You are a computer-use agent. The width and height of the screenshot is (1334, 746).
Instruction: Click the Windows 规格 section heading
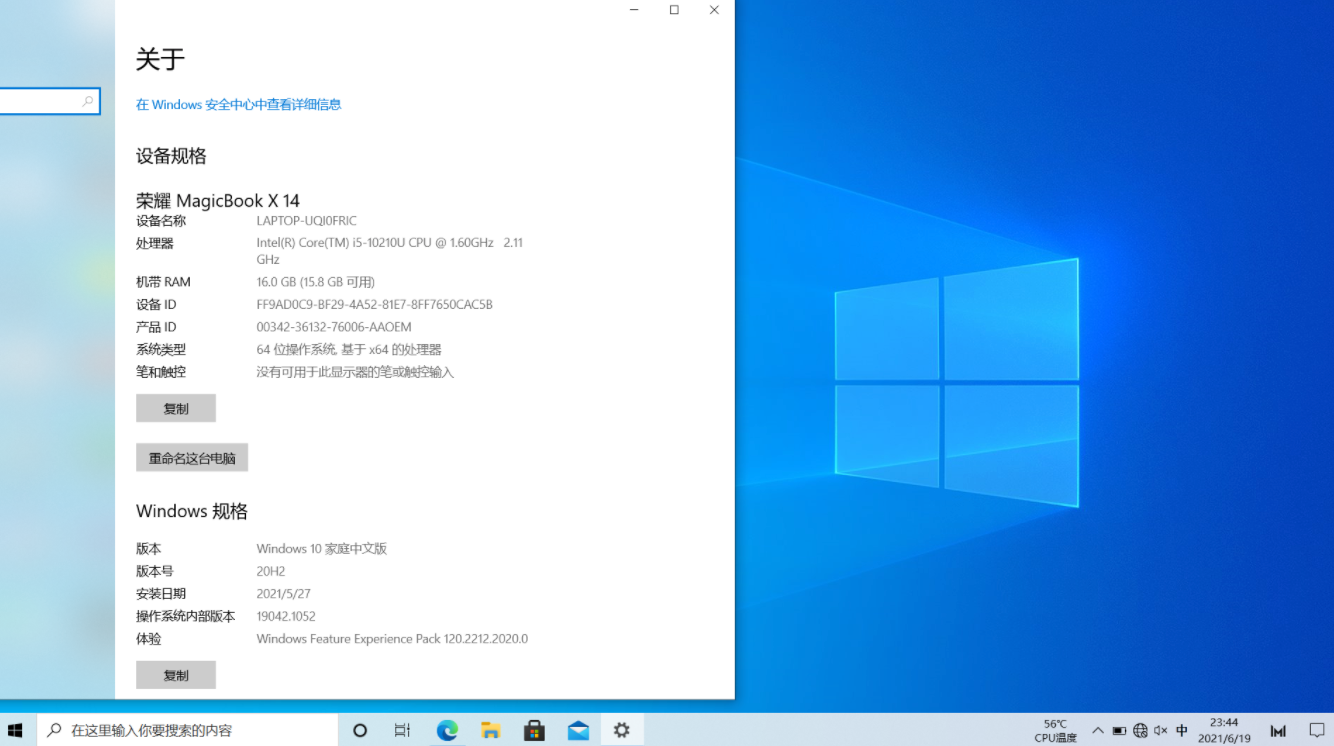click(192, 511)
